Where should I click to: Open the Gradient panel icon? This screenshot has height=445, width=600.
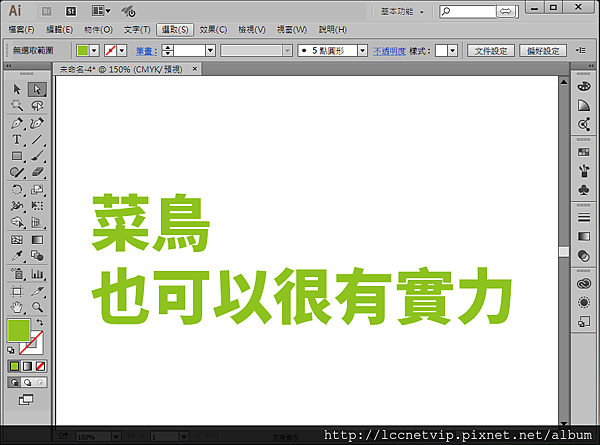click(584, 236)
